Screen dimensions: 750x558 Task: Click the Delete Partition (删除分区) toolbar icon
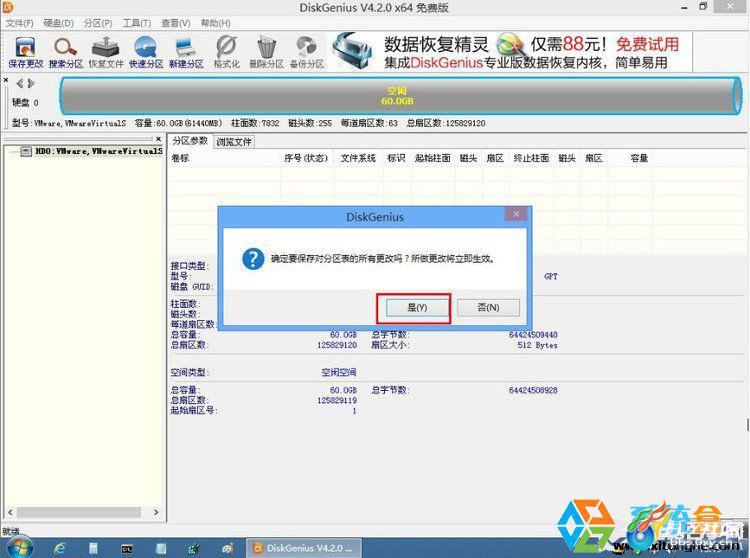(x=266, y=52)
